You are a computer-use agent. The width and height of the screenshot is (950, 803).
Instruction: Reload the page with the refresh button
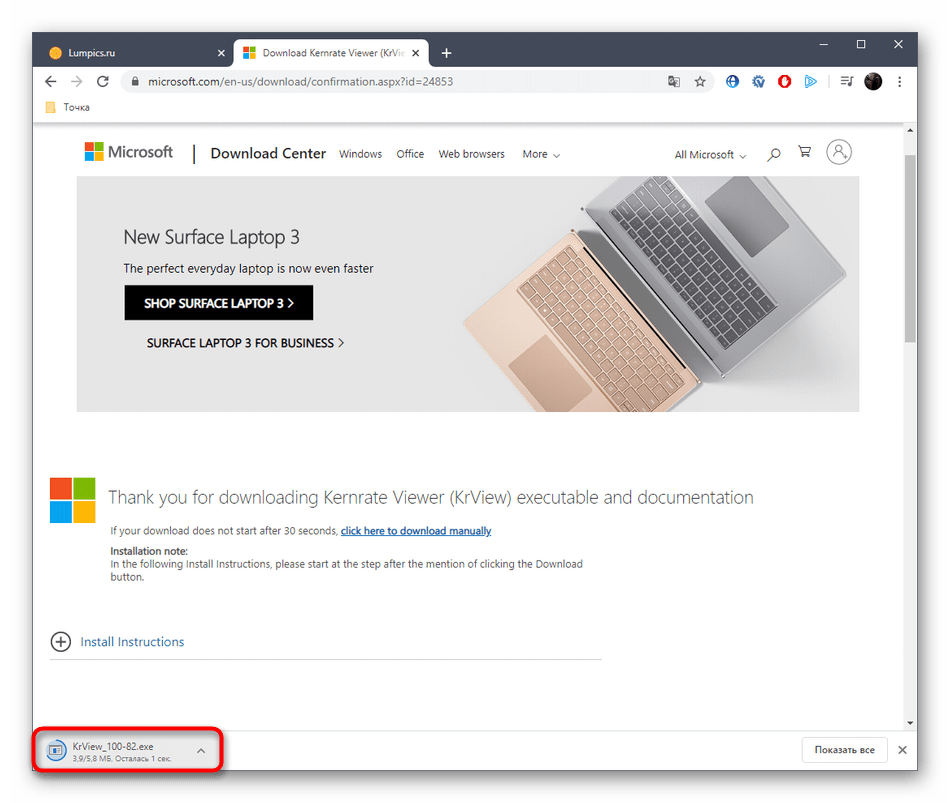[x=103, y=82]
